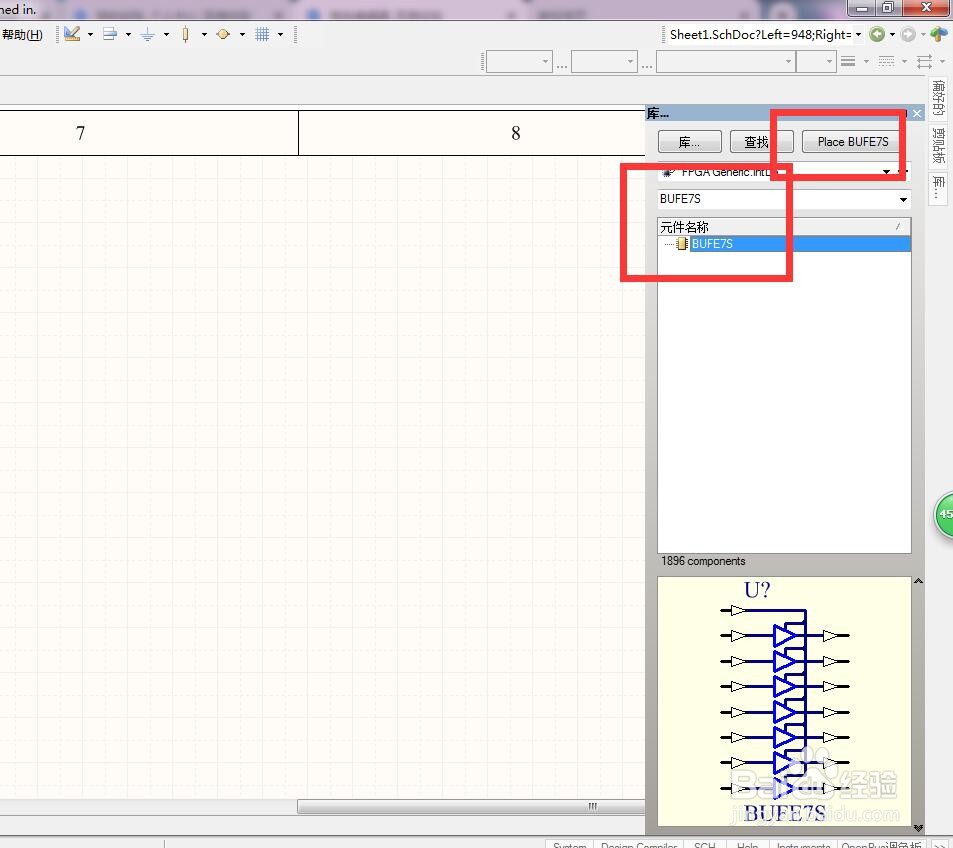Expand the grid options dropdown arrow
953x848 pixels.
click(280, 35)
